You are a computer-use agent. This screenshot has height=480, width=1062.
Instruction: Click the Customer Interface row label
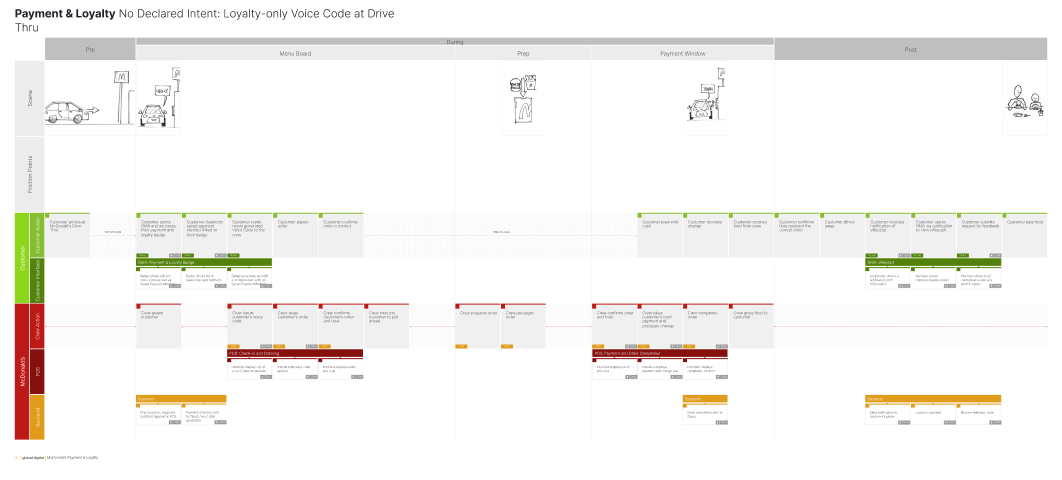(37, 280)
